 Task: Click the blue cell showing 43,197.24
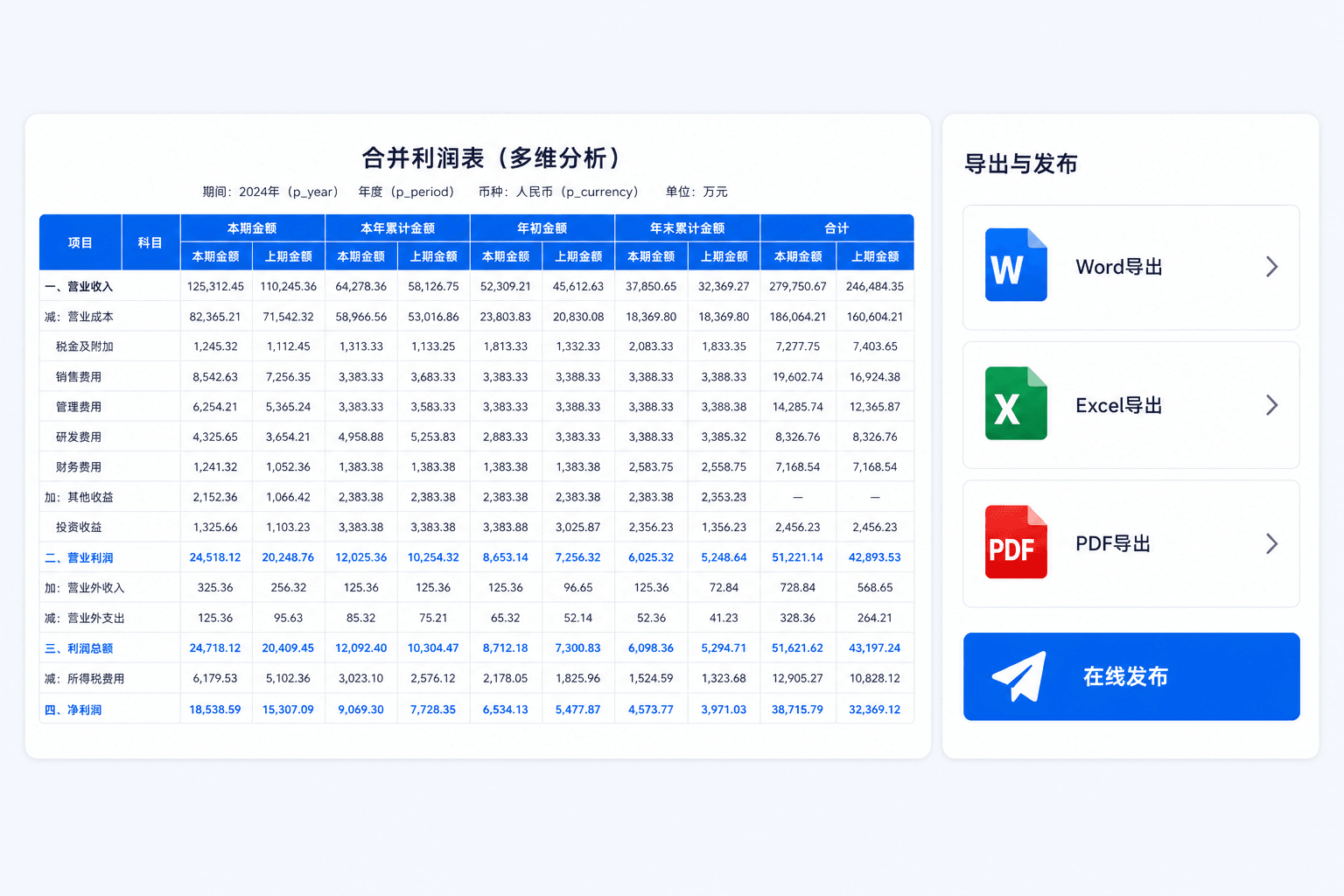(x=875, y=648)
